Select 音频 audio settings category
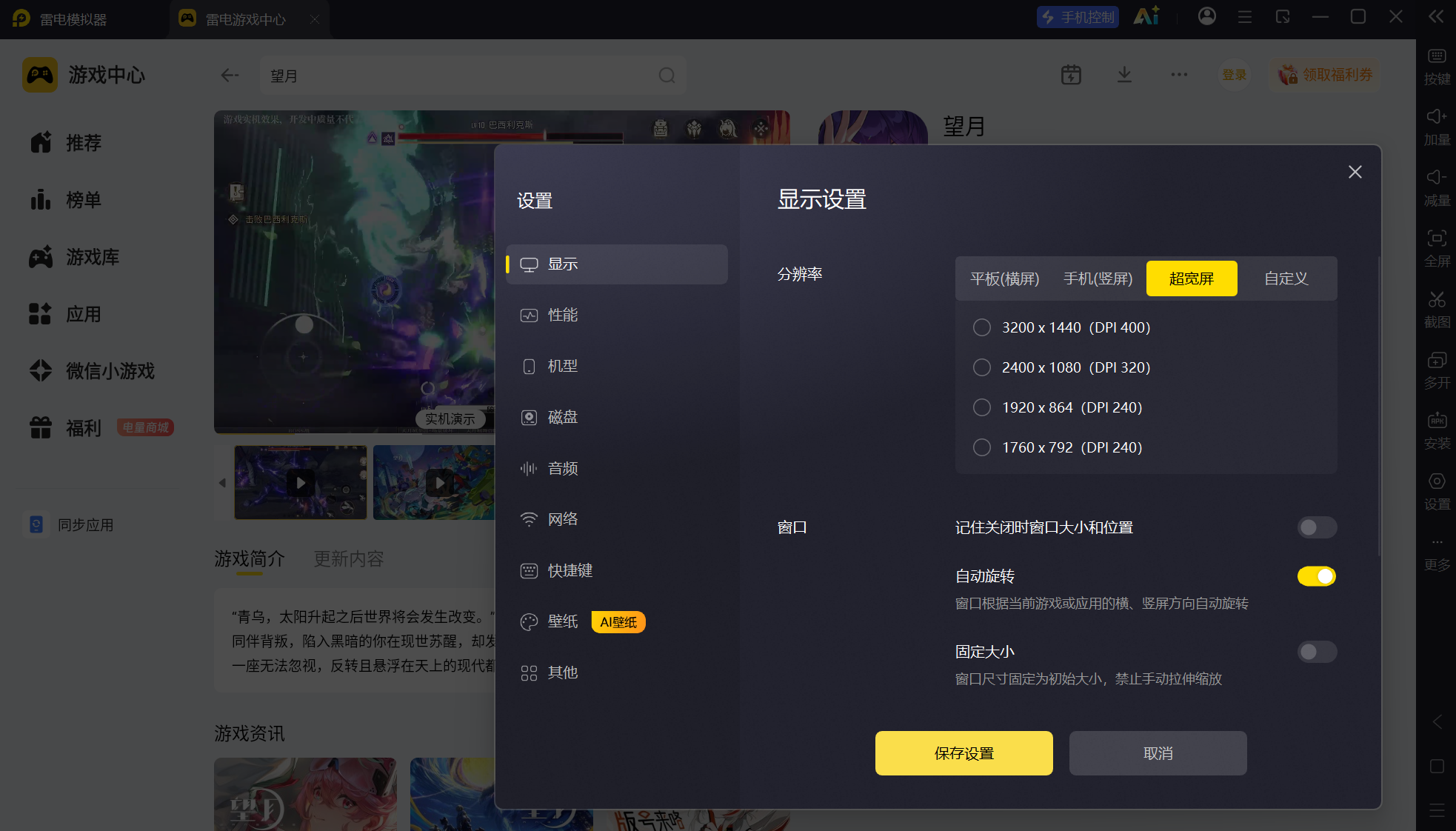 (617, 469)
